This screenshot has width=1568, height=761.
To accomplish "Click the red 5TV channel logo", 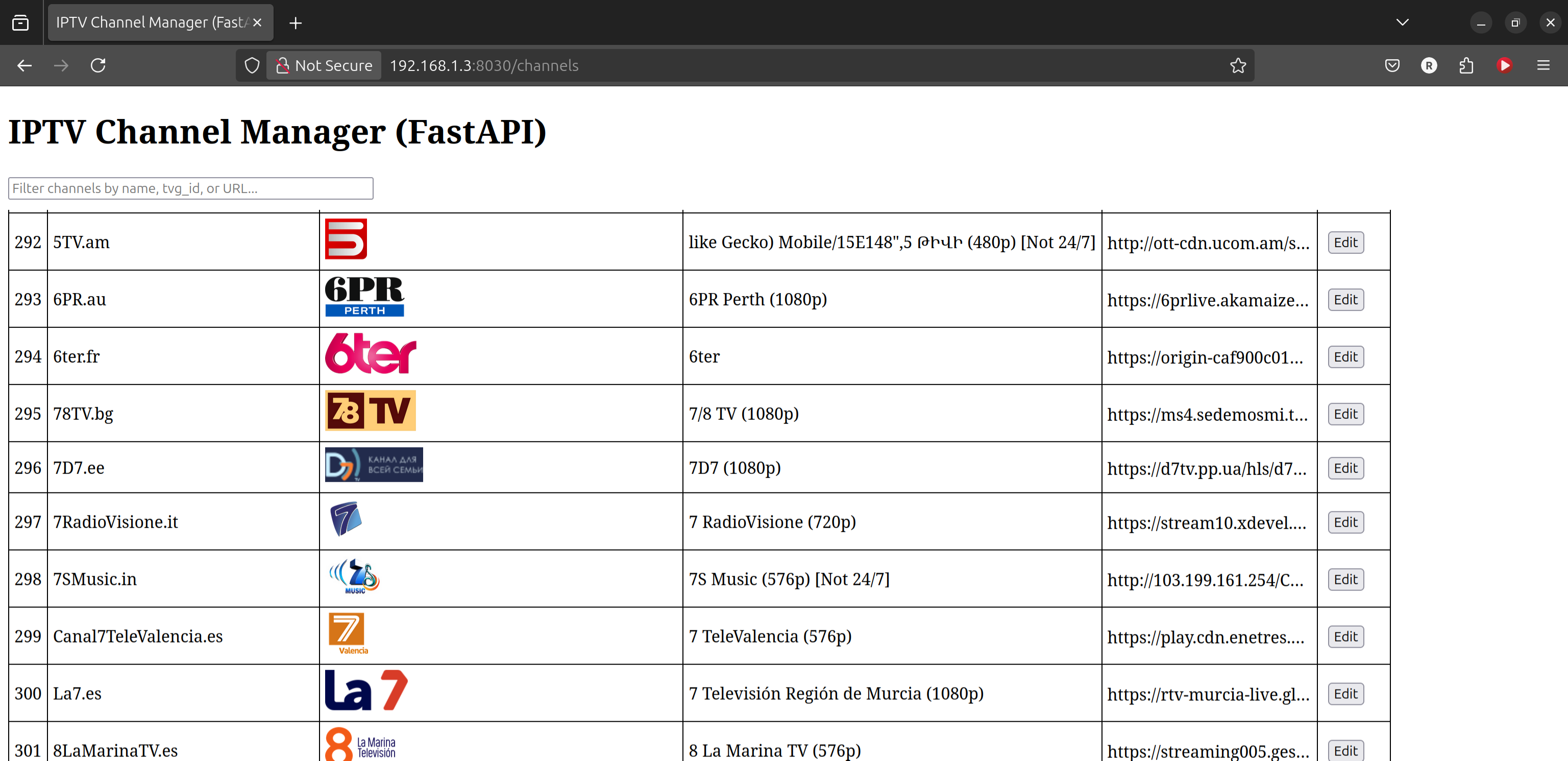I will click(346, 239).
